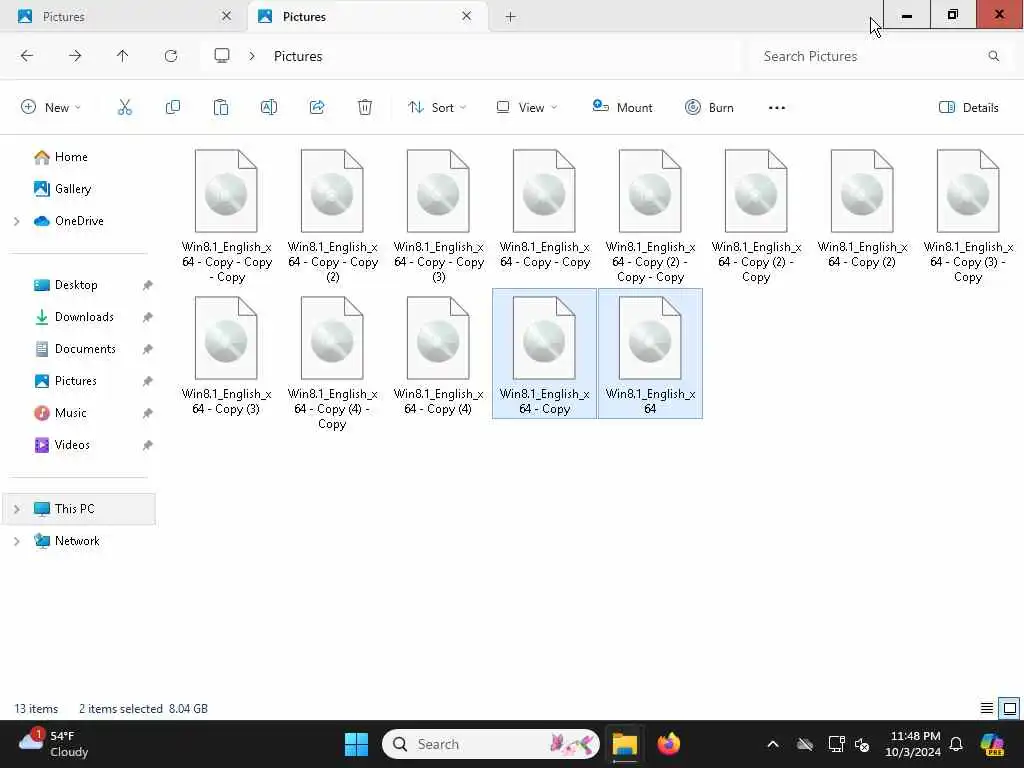Click Burn button
Image resolution: width=1024 pixels, height=768 pixels.
pos(709,108)
